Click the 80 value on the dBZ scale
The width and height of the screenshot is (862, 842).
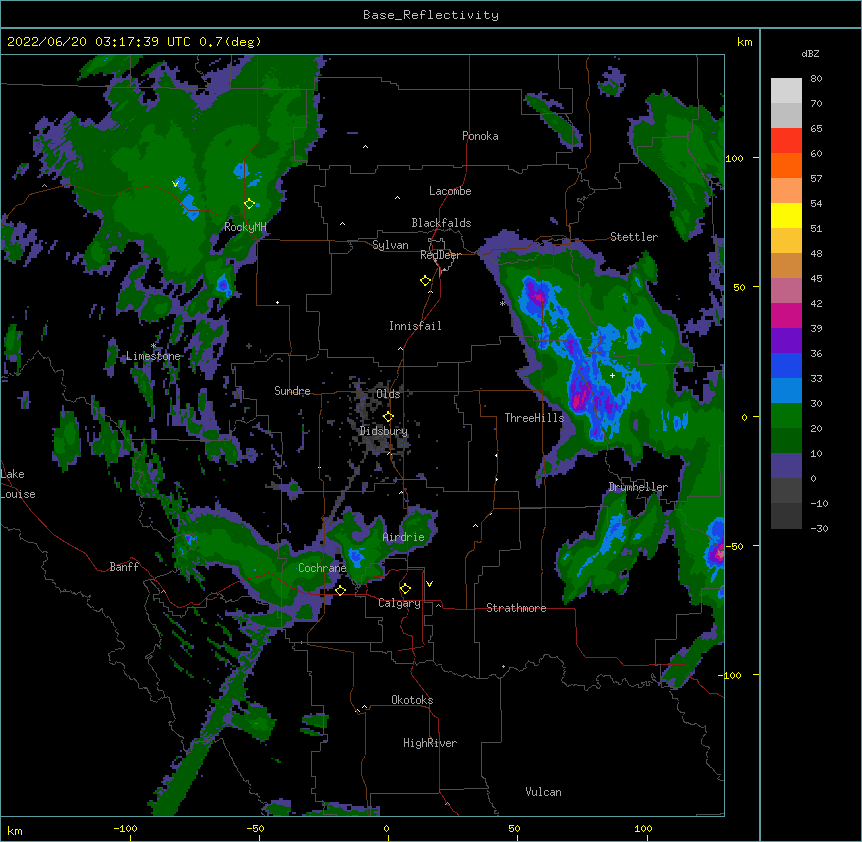point(816,79)
